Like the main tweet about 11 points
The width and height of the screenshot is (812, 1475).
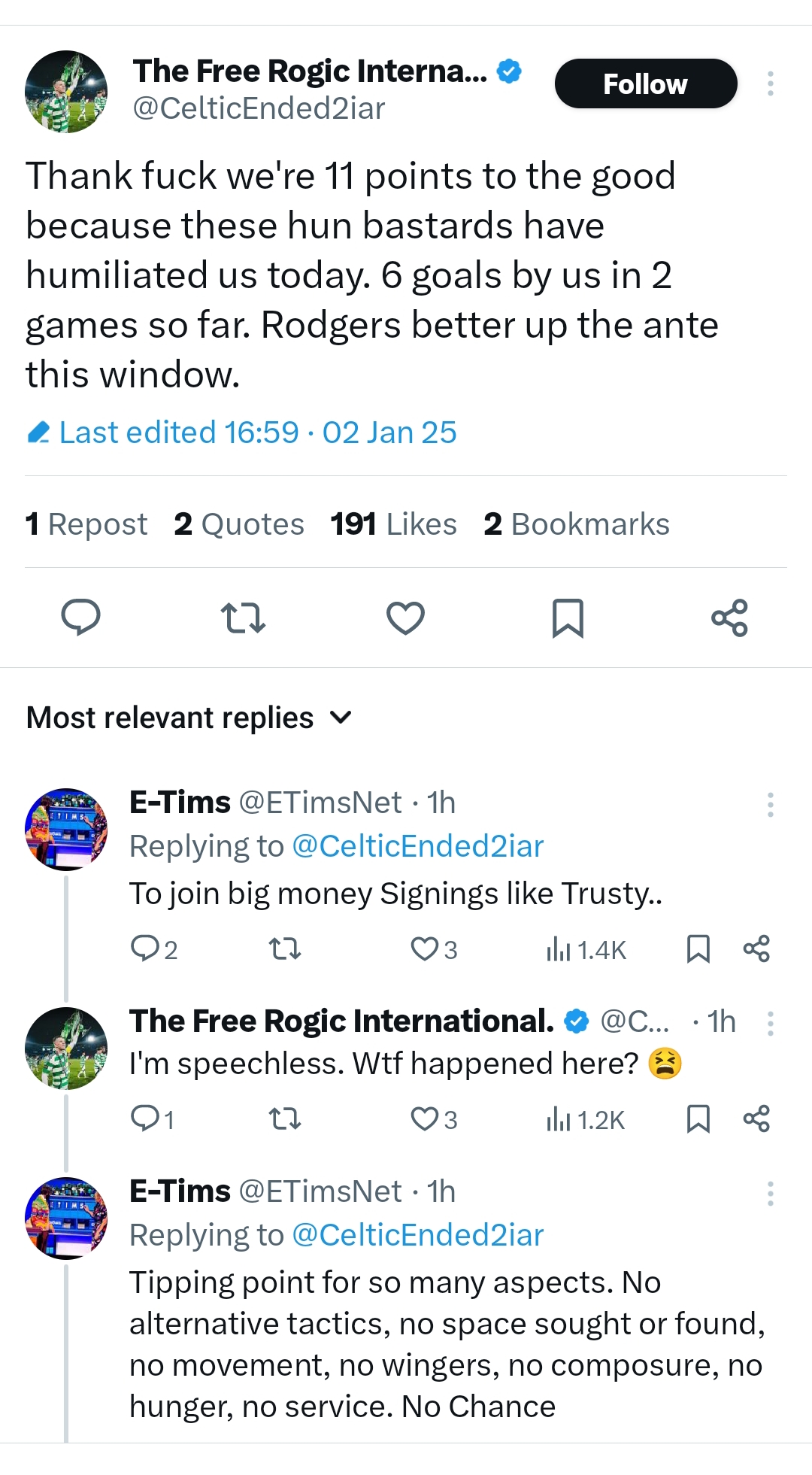tap(405, 618)
